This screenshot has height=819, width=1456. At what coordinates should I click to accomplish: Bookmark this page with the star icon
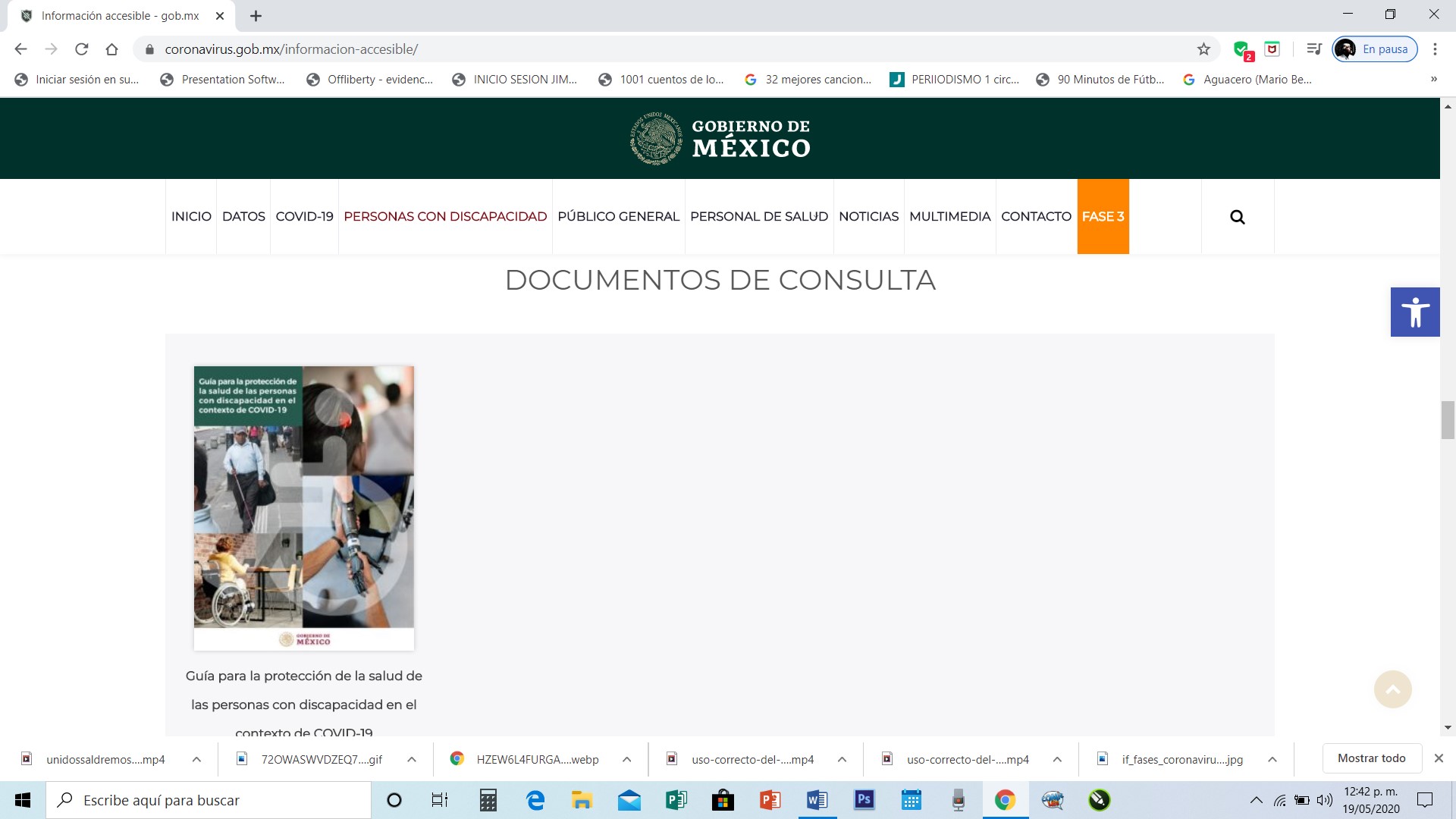point(1203,49)
